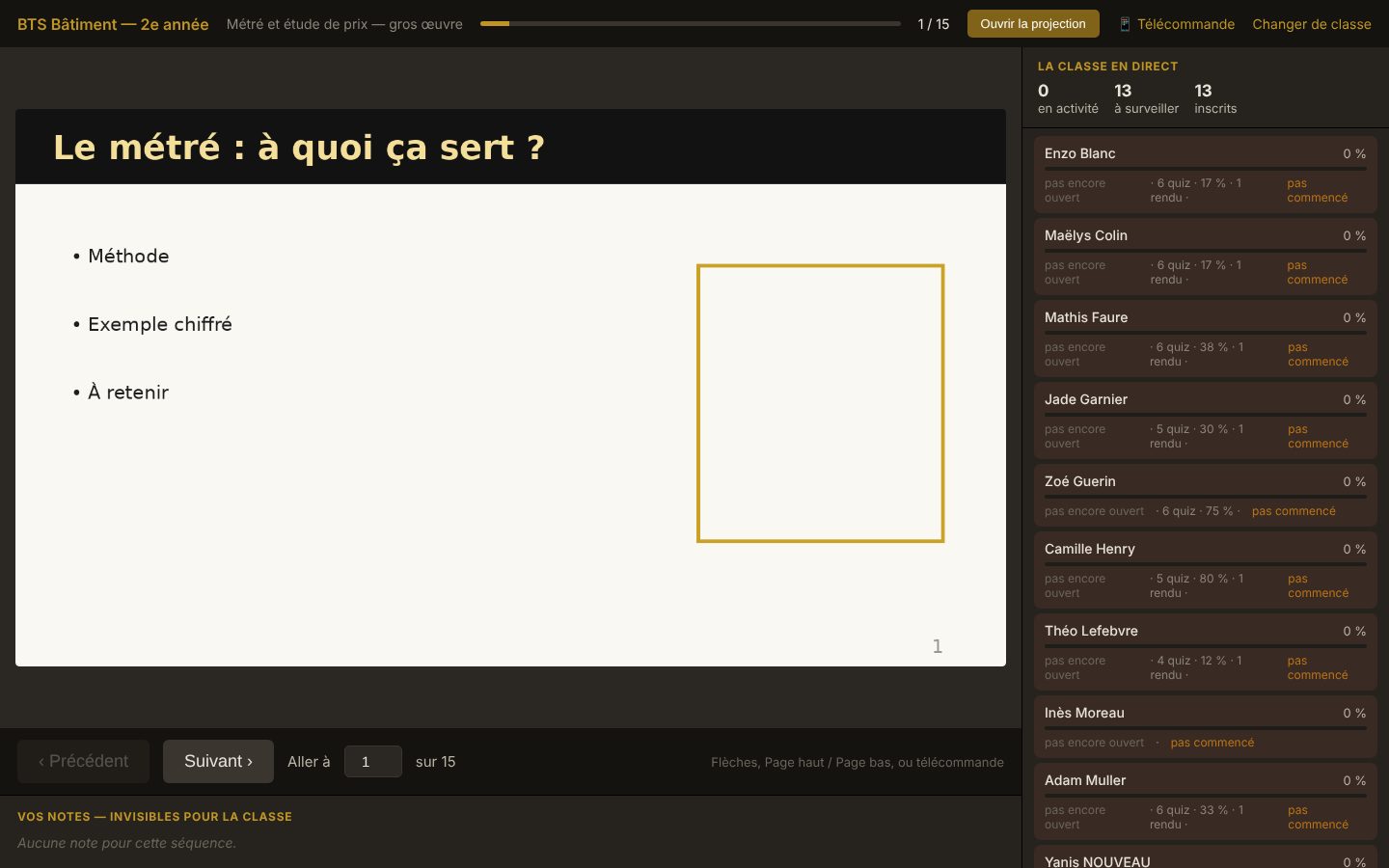Click Enzo Blanc's progress bar

pyautogui.click(x=1206, y=169)
